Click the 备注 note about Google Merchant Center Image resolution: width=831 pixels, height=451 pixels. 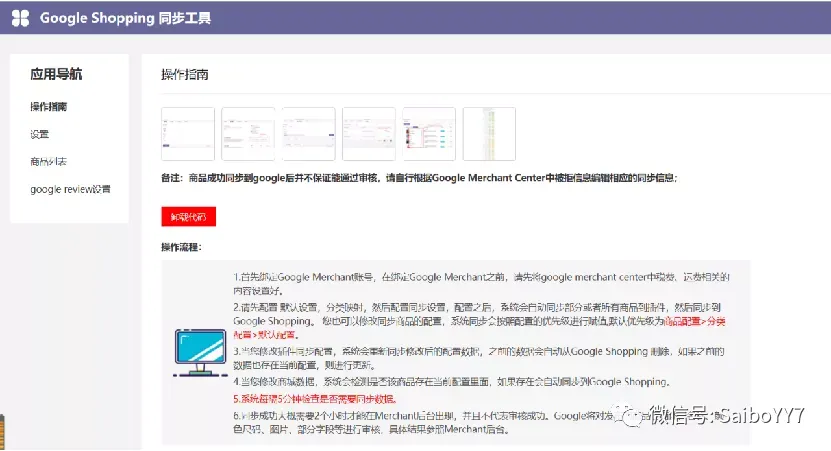pos(419,178)
